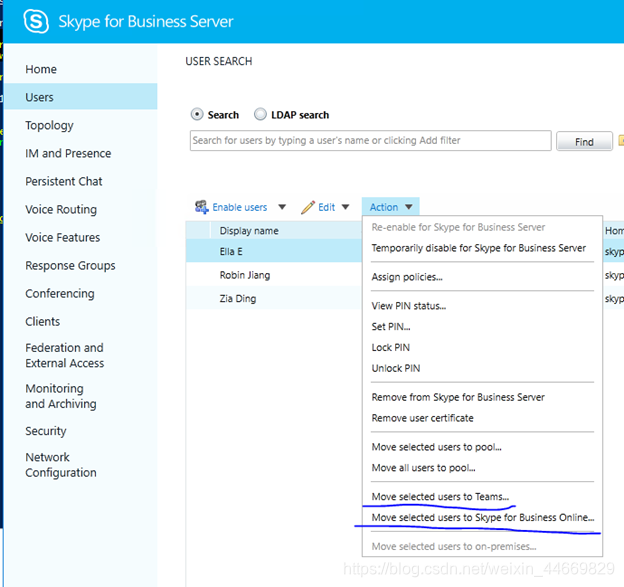Select the Search radio button
The height and width of the screenshot is (587, 624).
[x=197, y=115]
